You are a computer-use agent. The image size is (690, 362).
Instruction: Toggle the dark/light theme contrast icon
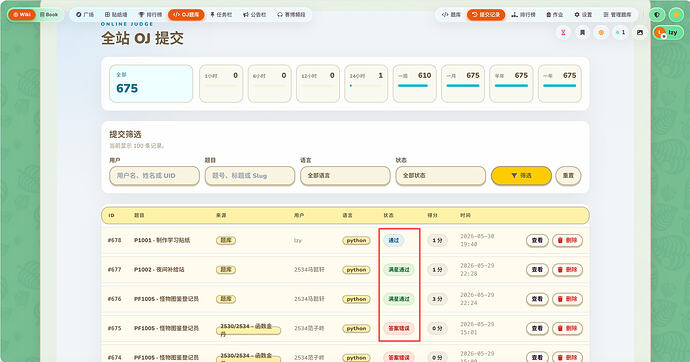click(x=657, y=15)
